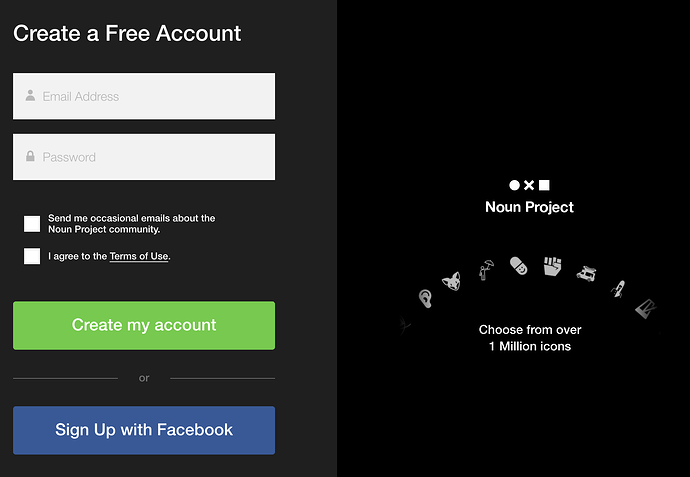690x477 pixels.
Task: Click the smiley pill capsule icon
Action: tap(518, 265)
